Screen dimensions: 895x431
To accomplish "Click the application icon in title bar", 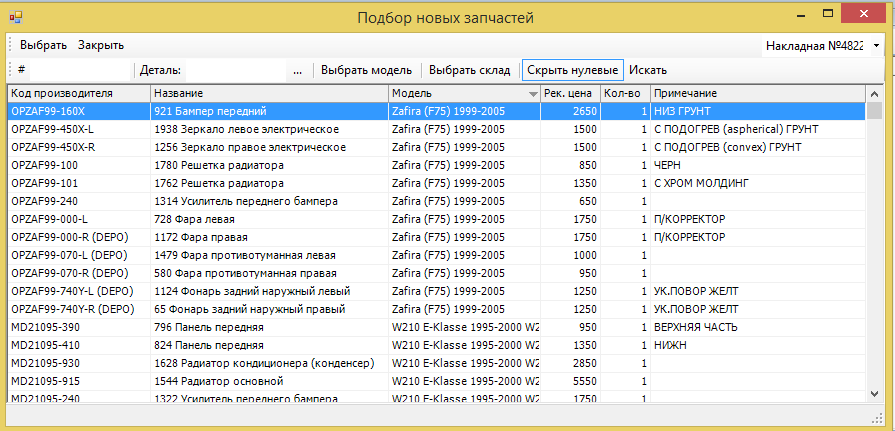I will point(15,17).
